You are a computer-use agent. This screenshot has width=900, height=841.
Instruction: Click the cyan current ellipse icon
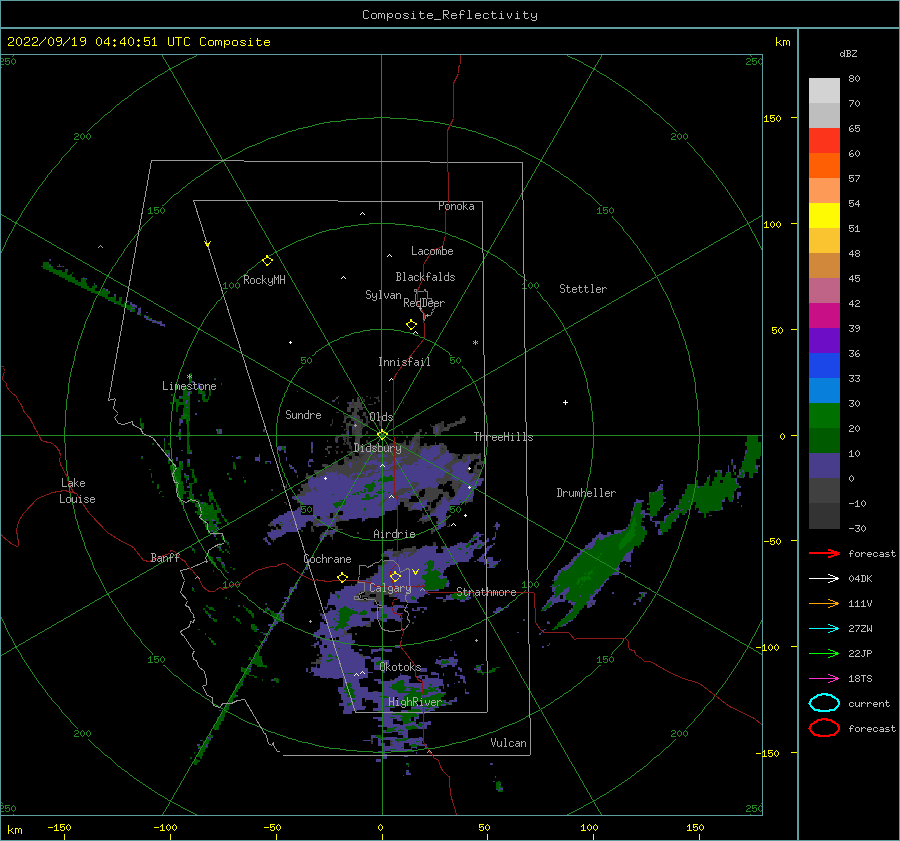coord(824,703)
